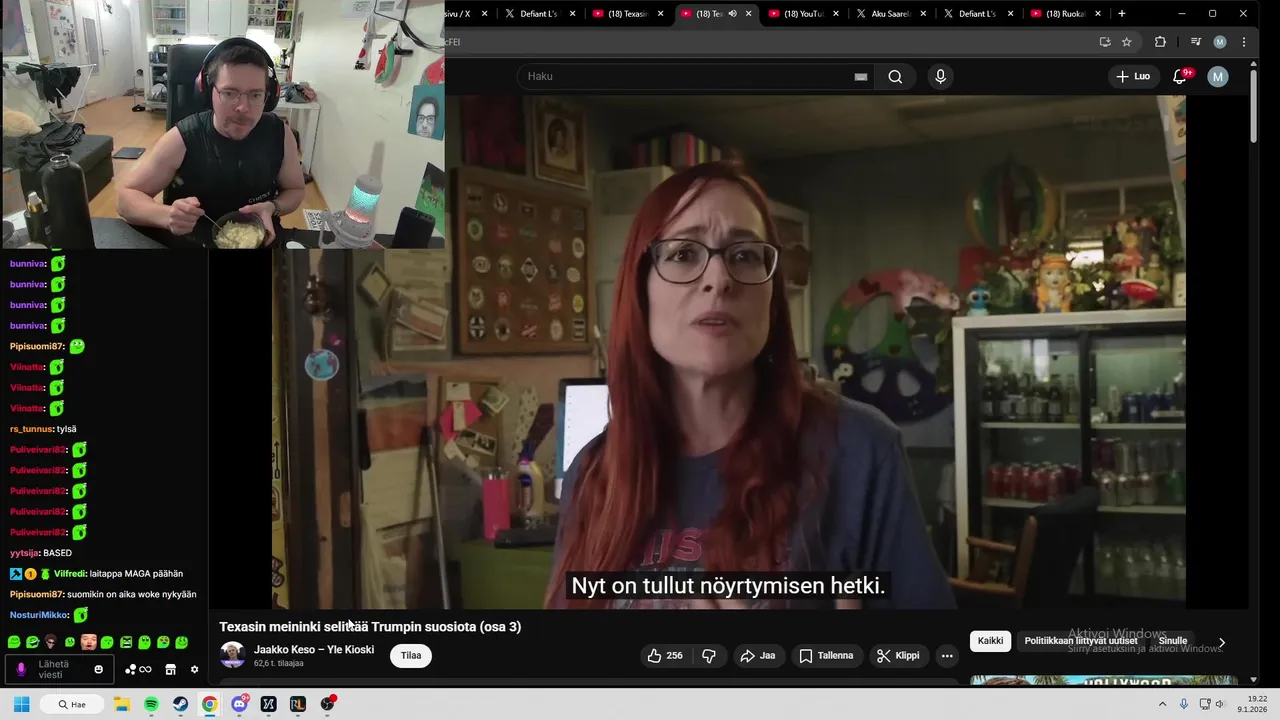Open the Chrome profile avatar

click(x=1220, y=42)
